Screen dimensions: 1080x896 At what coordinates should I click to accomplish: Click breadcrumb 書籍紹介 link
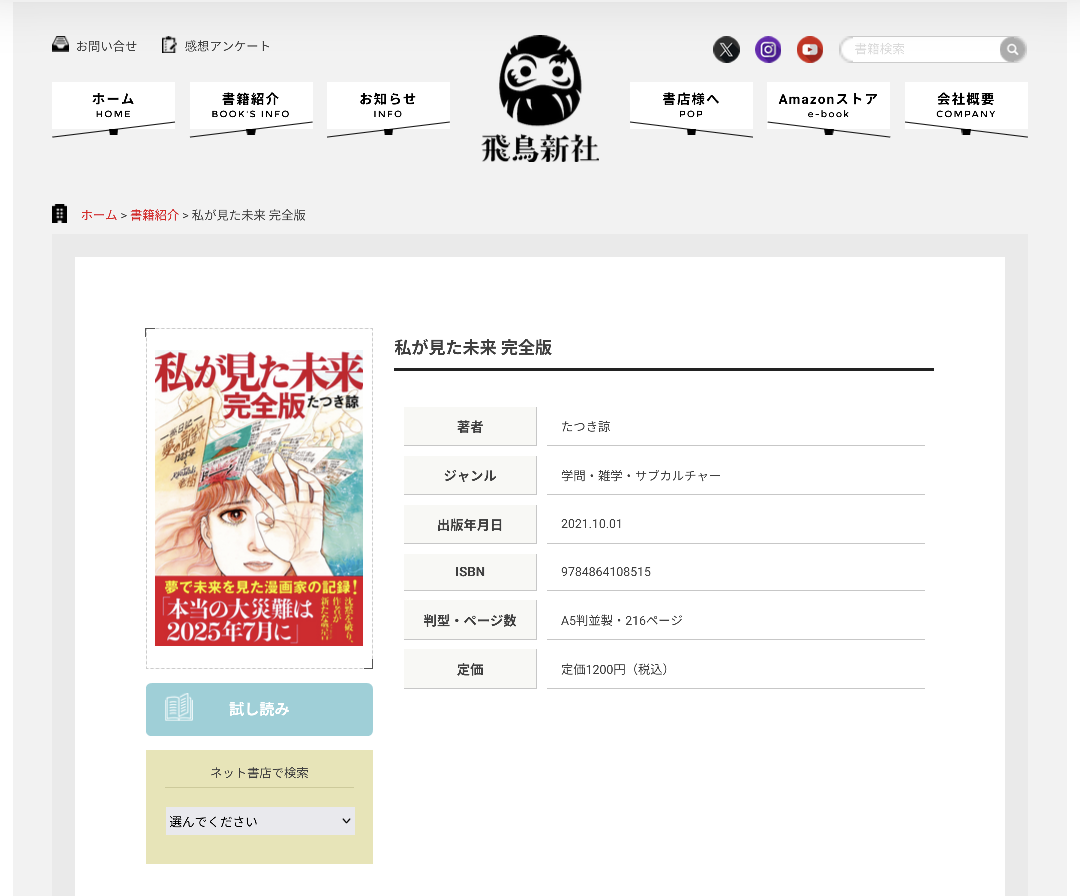point(154,215)
